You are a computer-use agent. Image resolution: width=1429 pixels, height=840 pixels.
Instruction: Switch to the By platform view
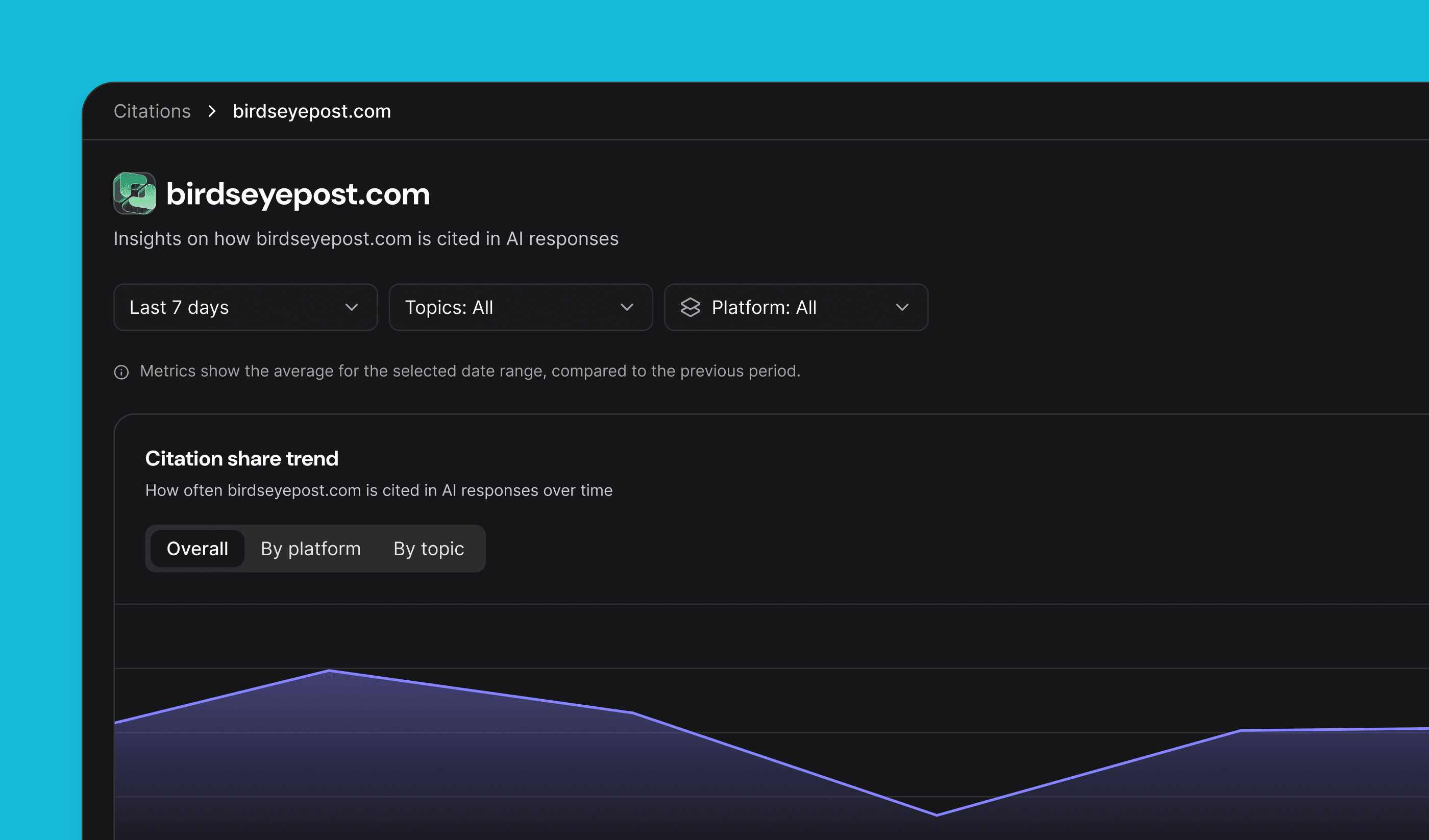pyautogui.click(x=310, y=549)
